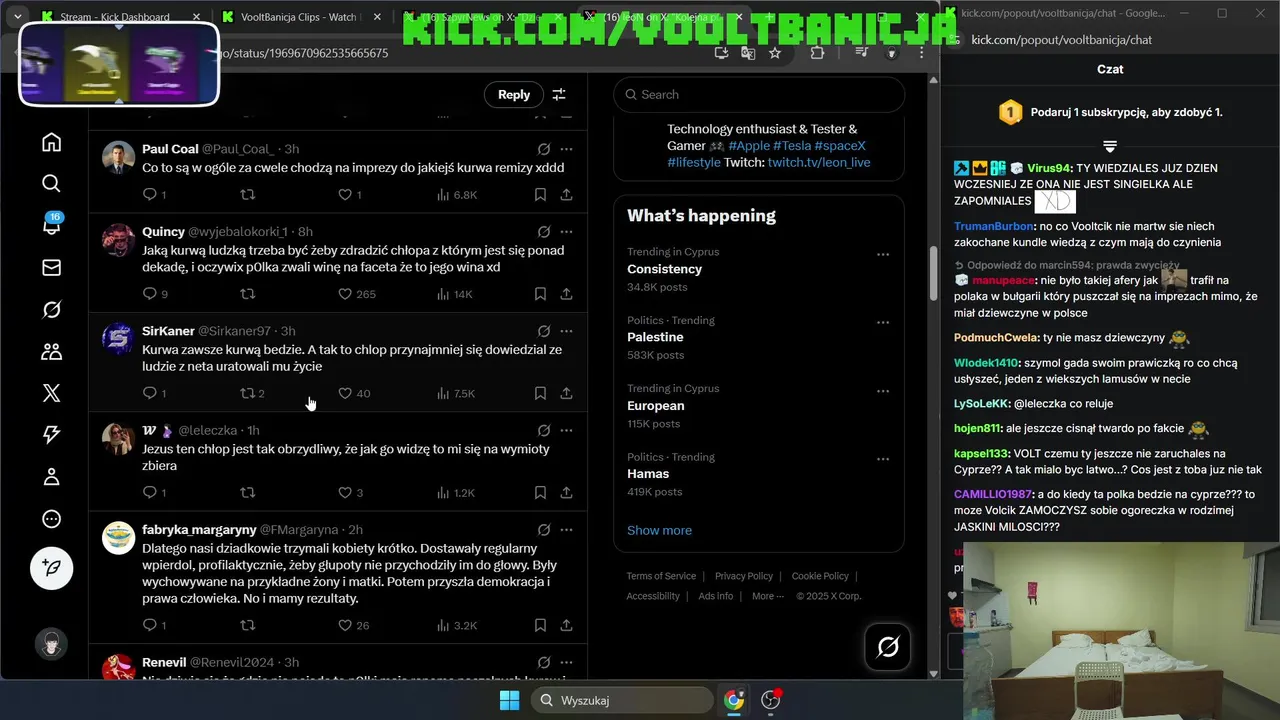Open Terms of Service footer link
The height and width of the screenshot is (720, 1280).
pos(661,576)
